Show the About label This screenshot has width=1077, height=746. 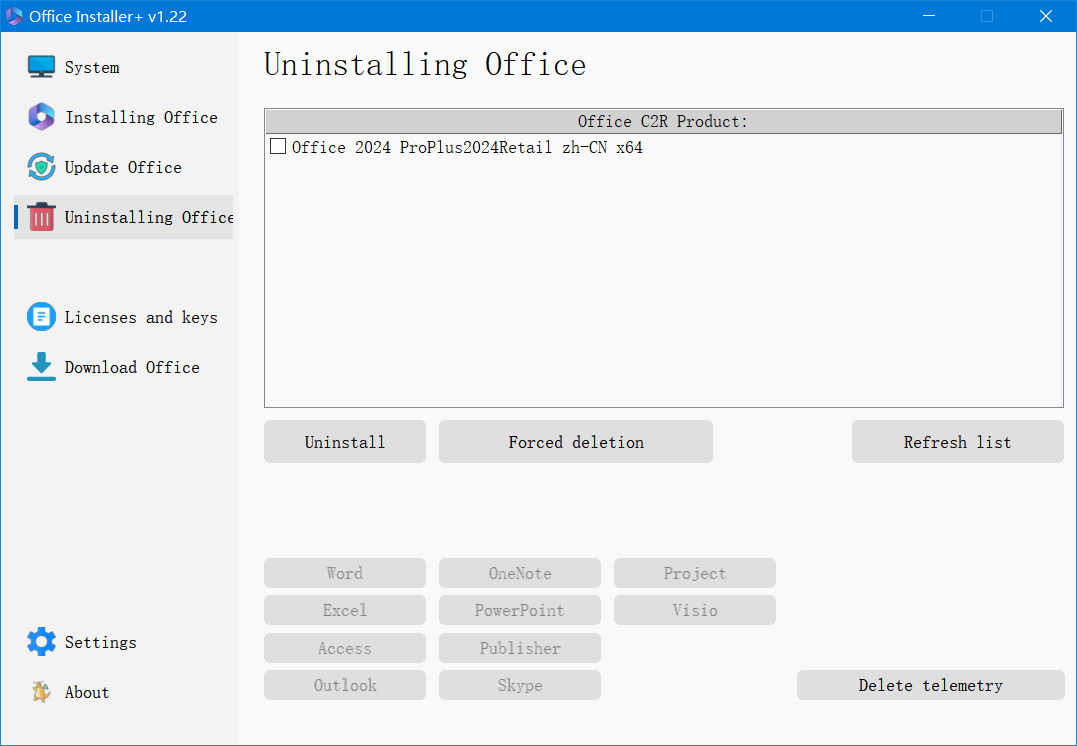(87, 692)
